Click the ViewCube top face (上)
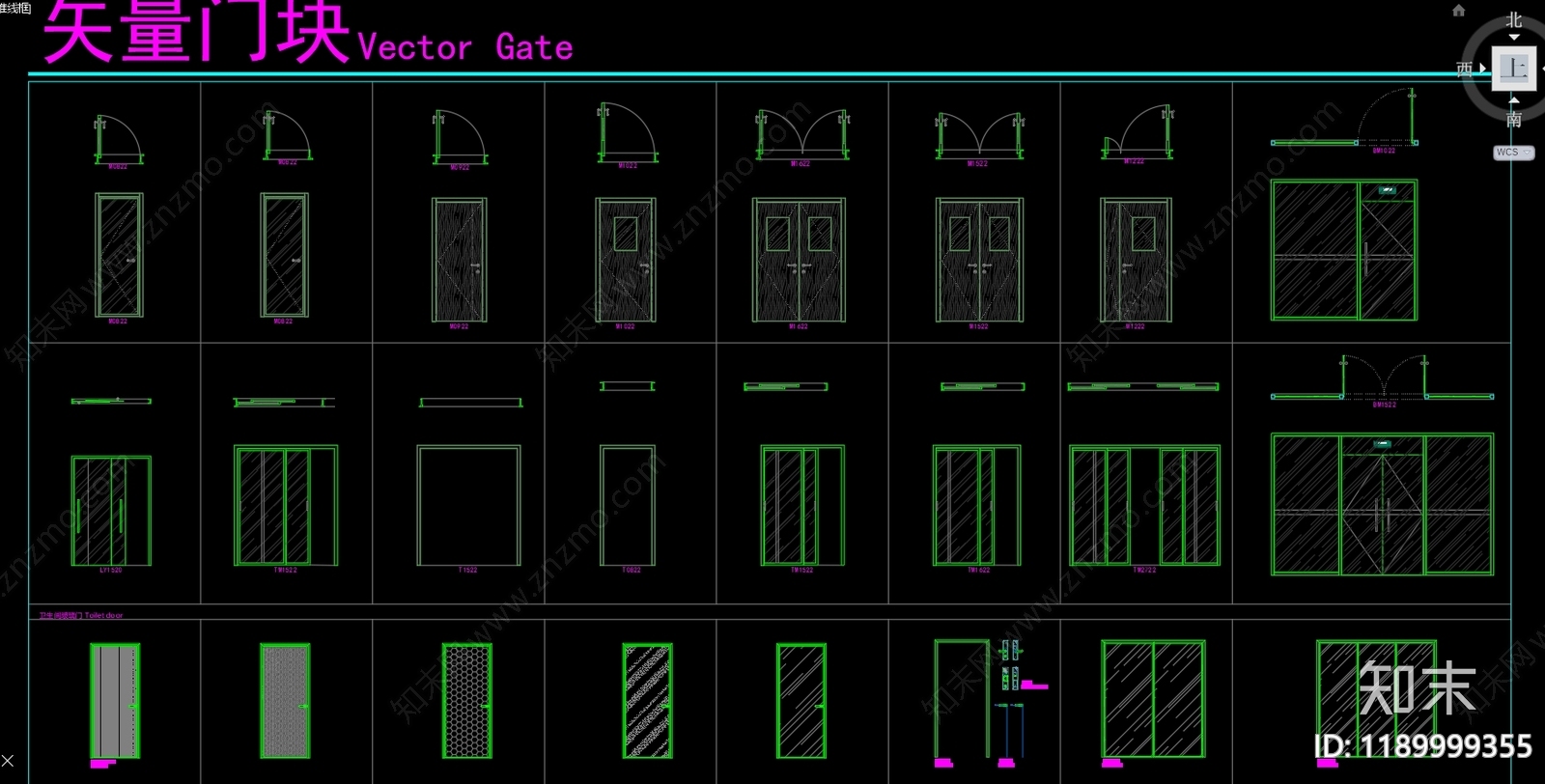This screenshot has width=1545, height=784. (1513, 69)
